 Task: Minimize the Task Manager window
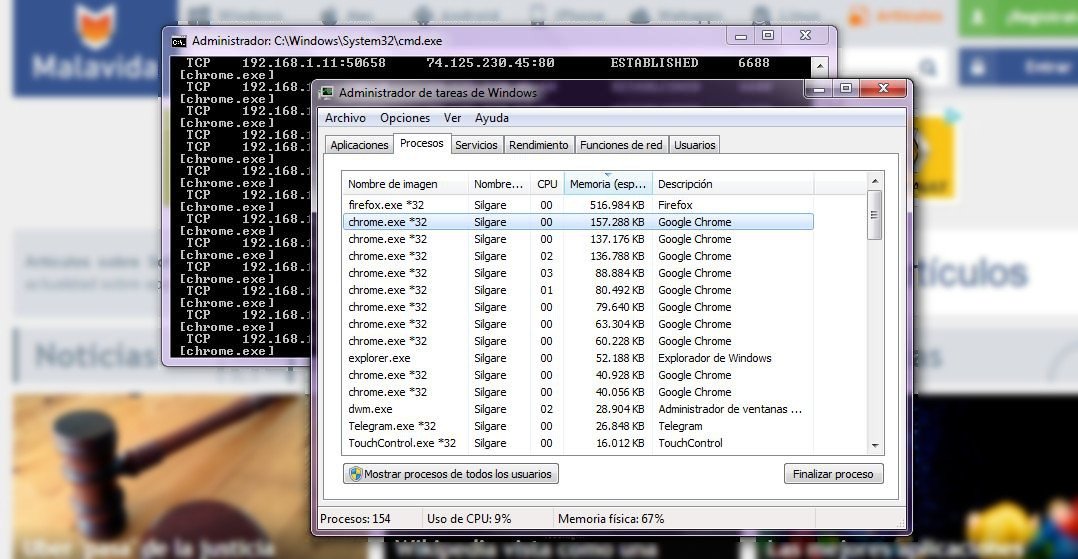(819, 89)
